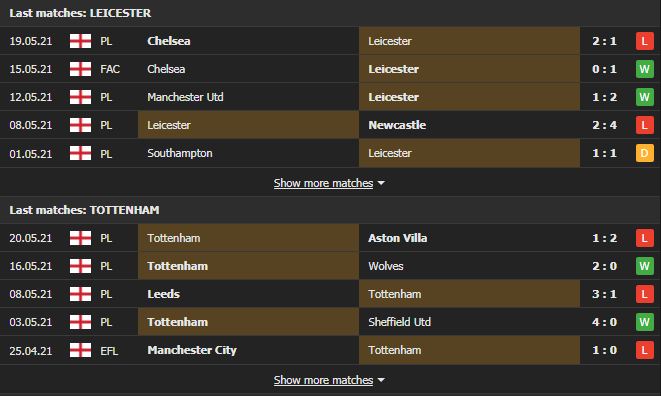
Task: Expand Show more matches under Tottenham
Action: (x=323, y=380)
